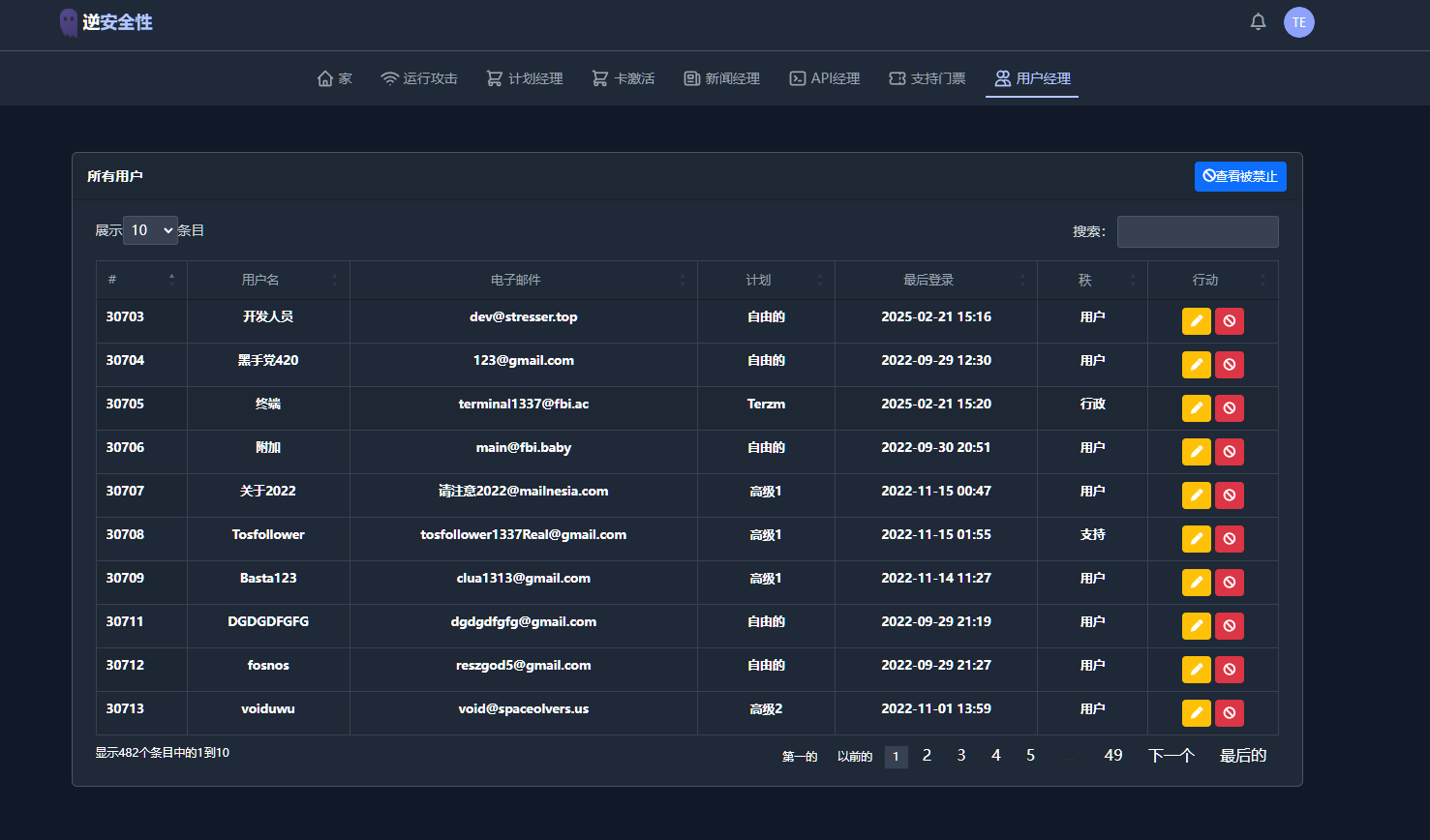Viewport: 1430px width, 840px height.
Task: Sort table by 电子邮件 column
Action: pyautogui.click(x=524, y=280)
